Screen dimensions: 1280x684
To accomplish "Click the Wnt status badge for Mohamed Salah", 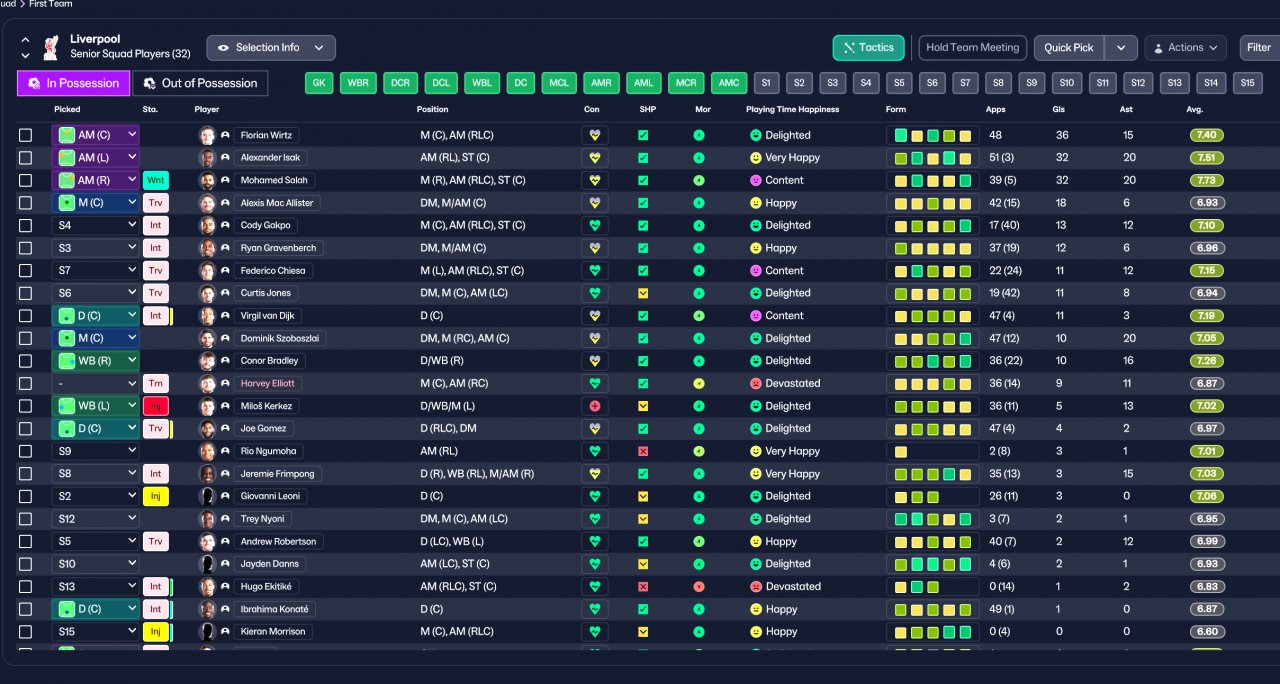I will point(155,180).
